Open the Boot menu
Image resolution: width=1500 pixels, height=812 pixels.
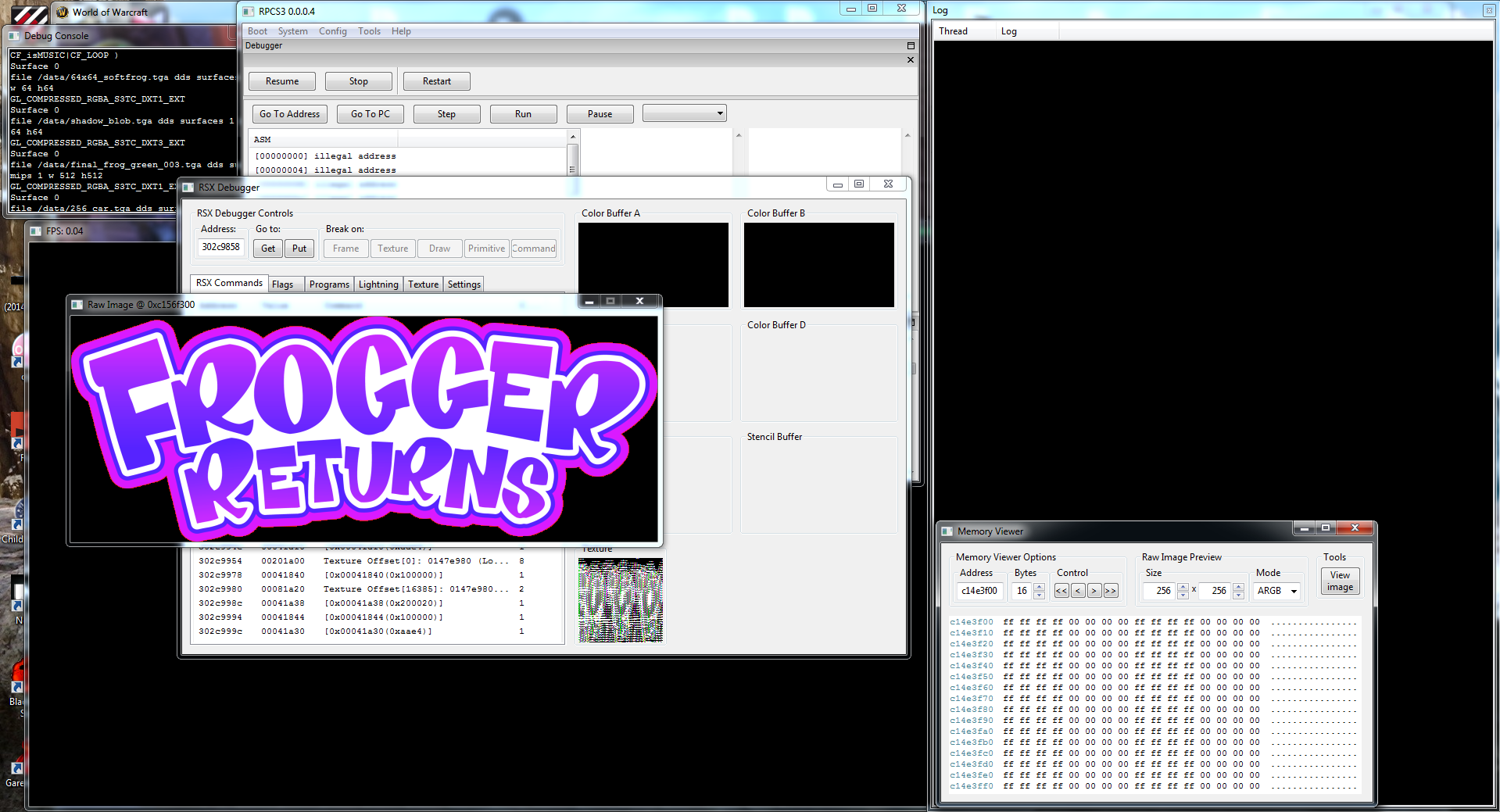tap(257, 31)
